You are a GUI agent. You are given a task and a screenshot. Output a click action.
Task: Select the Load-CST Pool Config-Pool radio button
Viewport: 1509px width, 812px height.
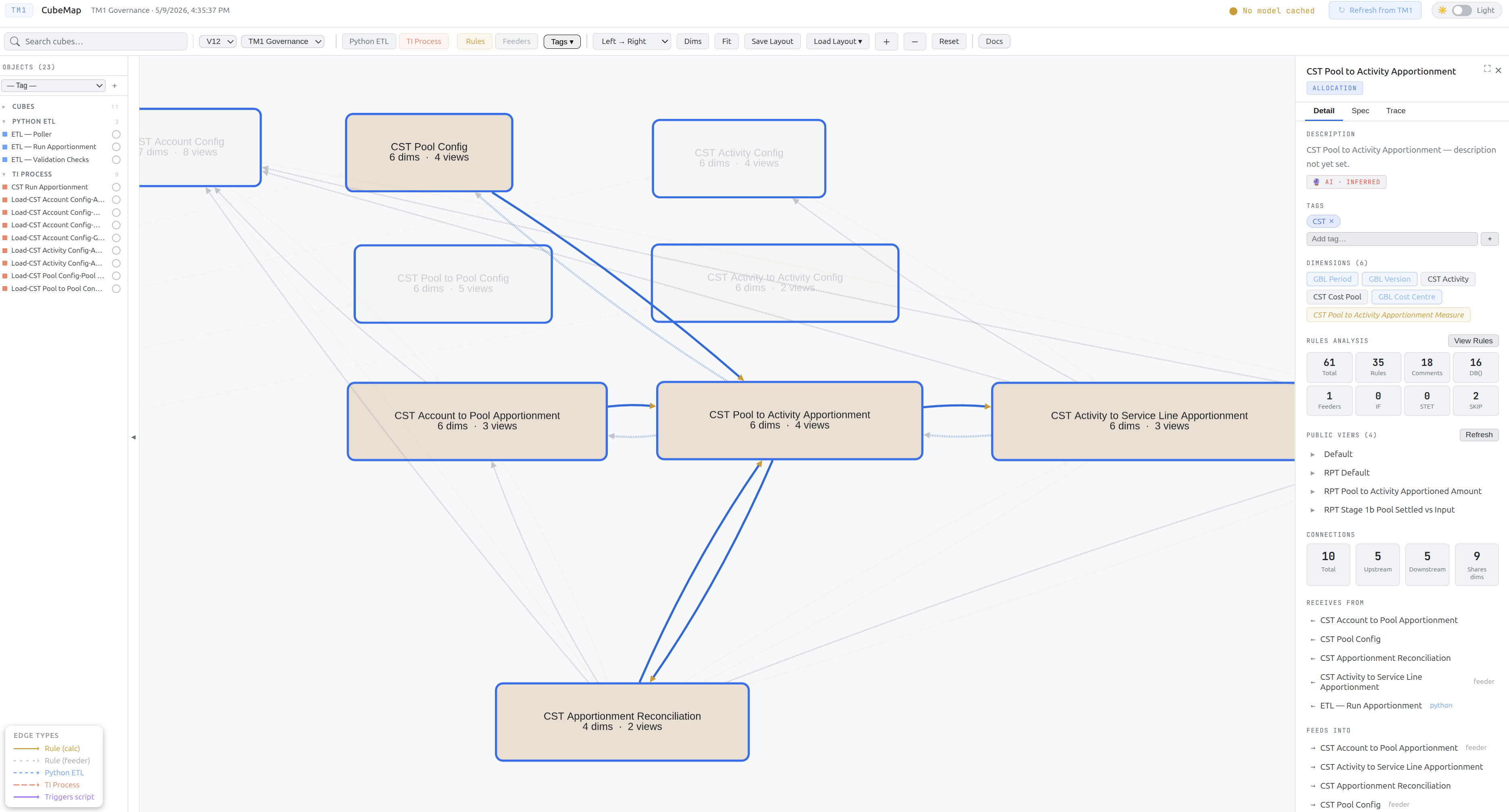(x=116, y=276)
